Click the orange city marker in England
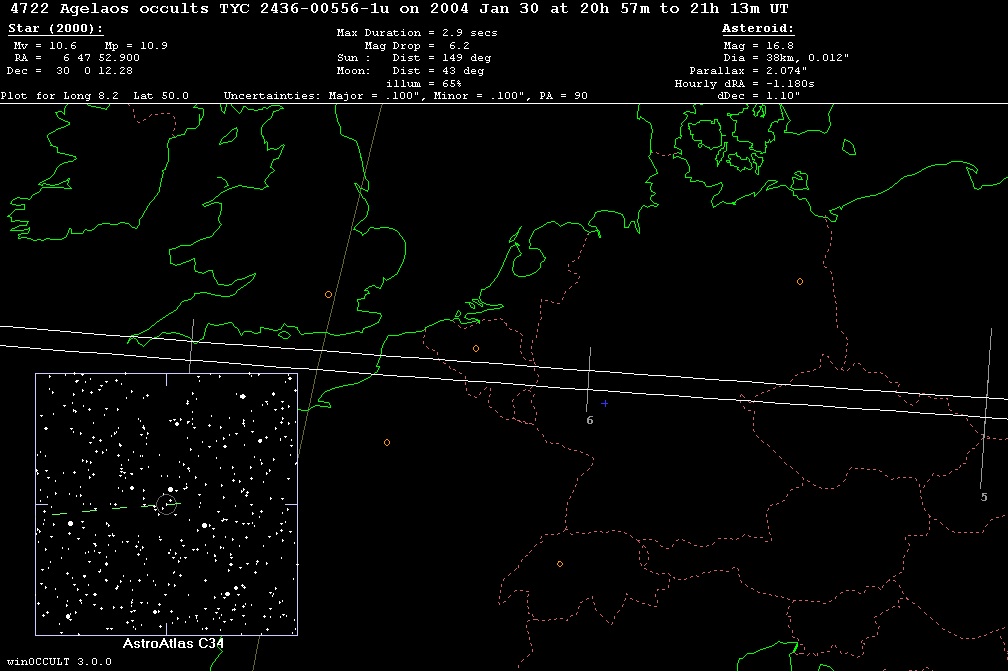The image size is (1008, 671). (x=328, y=294)
